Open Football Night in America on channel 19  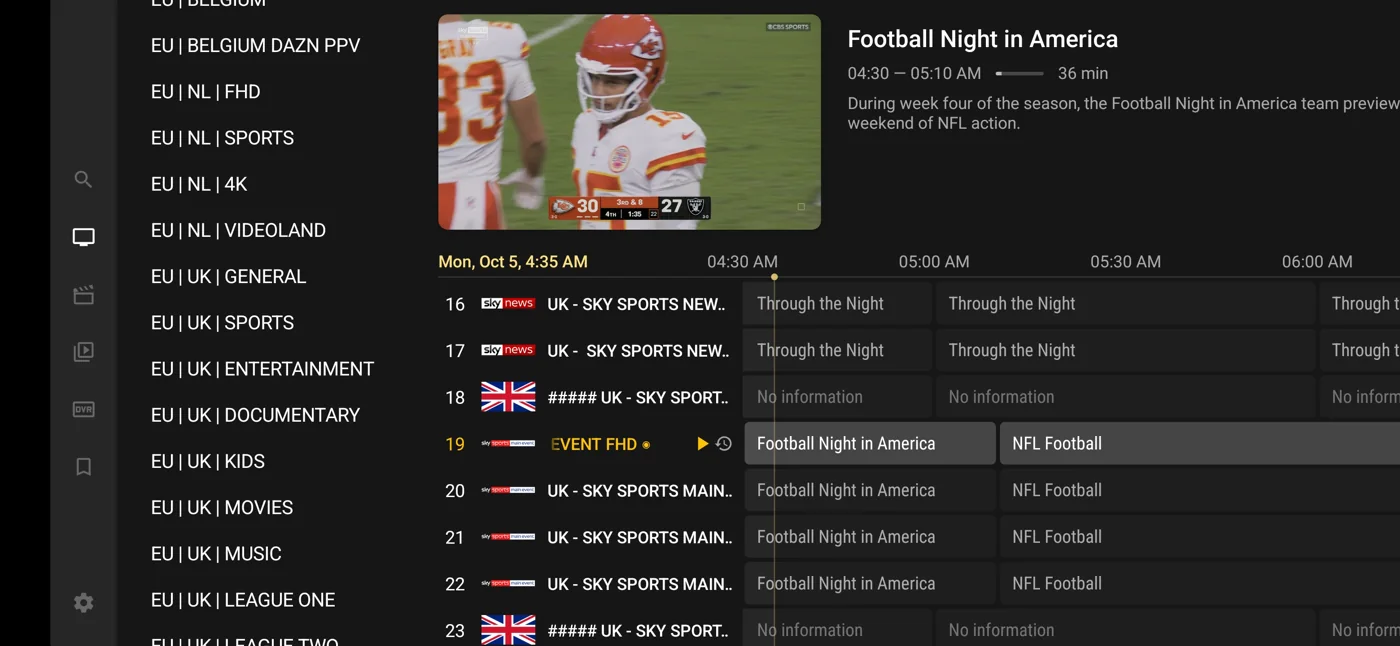coord(870,444)
